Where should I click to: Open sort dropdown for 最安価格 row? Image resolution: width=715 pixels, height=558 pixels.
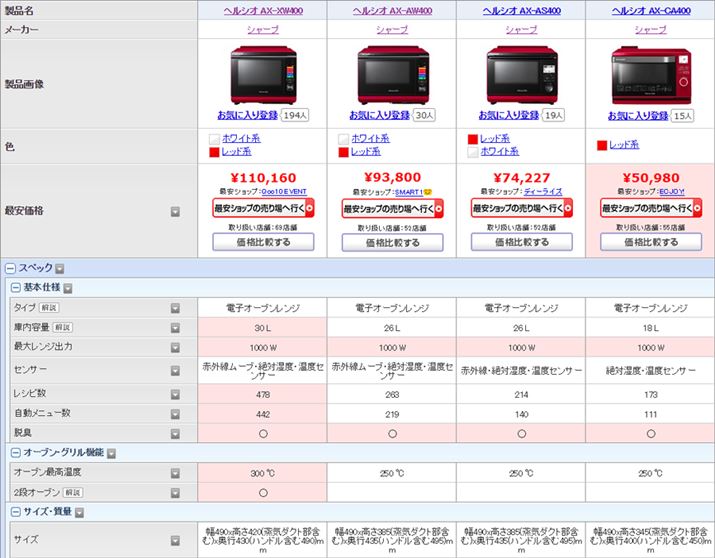pyautogui.click(x=175, y=211)
